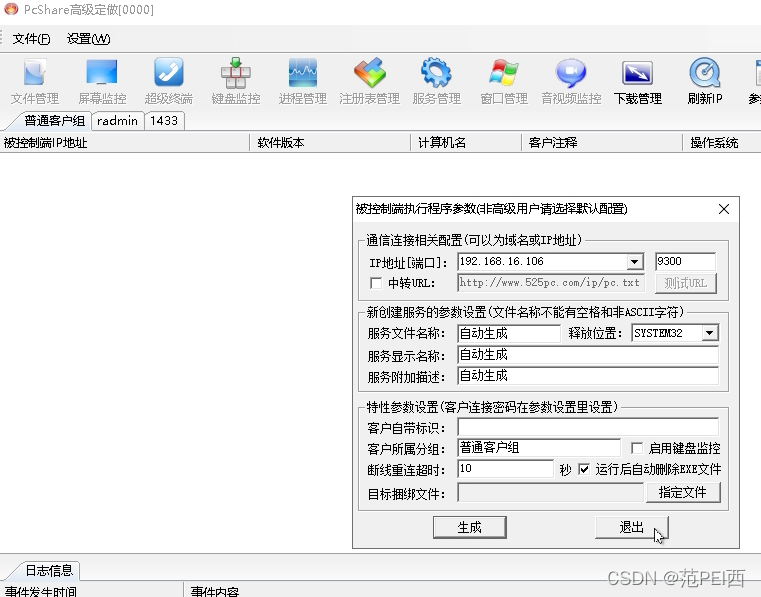Expand the 释放位置 SYSTEM32 dropdown
The width and height of the screenshot is (761, 597).
point(710,333)
